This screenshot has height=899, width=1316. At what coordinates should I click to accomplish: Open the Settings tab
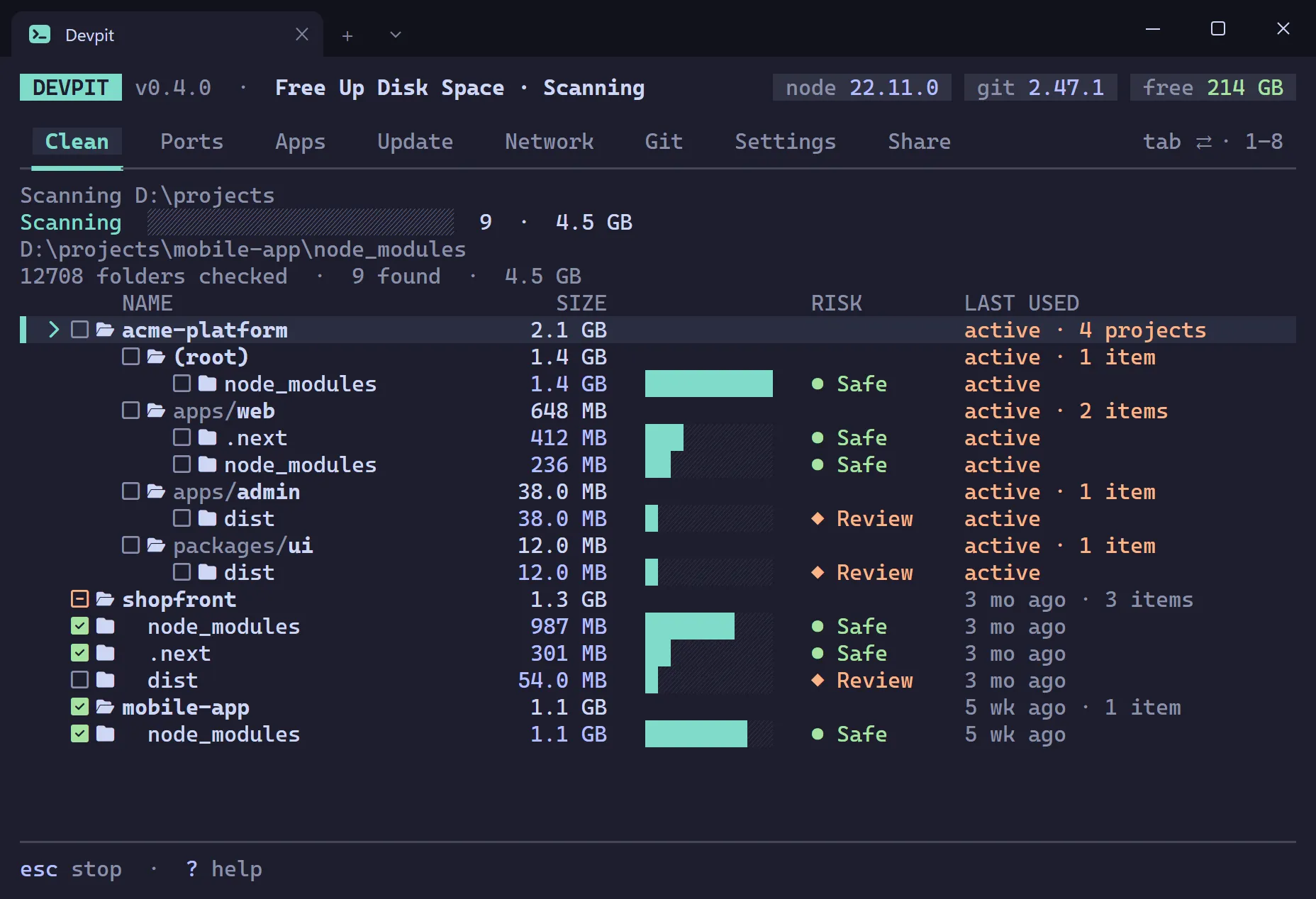coord(785,141)
